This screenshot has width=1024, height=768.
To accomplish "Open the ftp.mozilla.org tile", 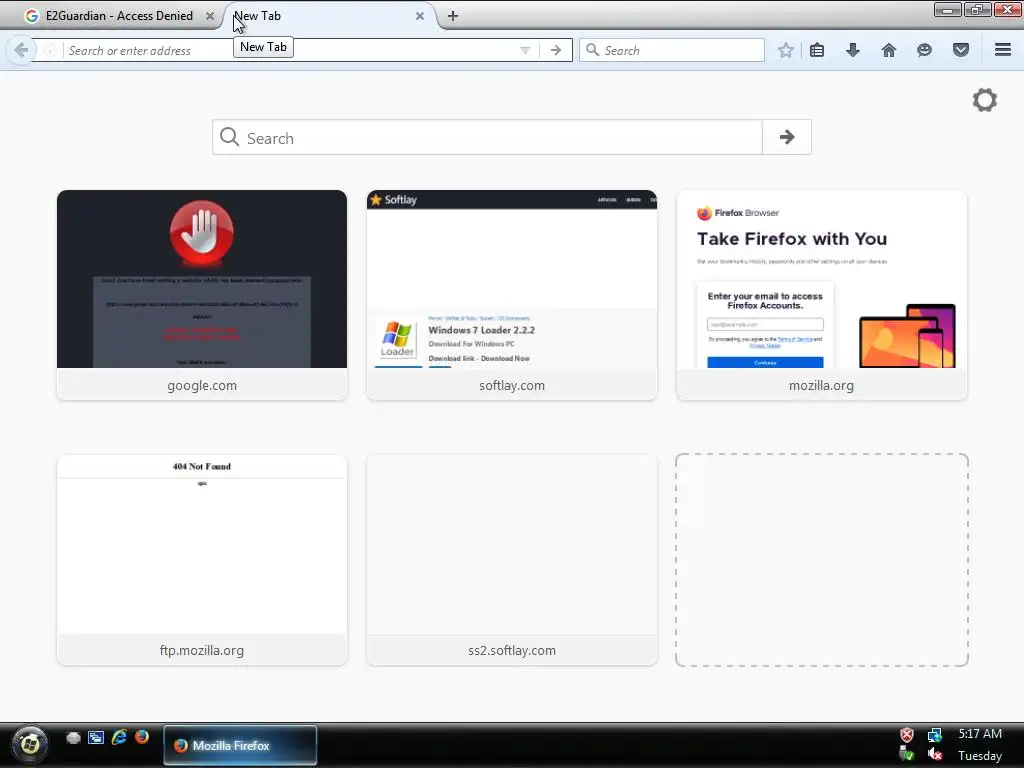I will (x=202, y=560).
